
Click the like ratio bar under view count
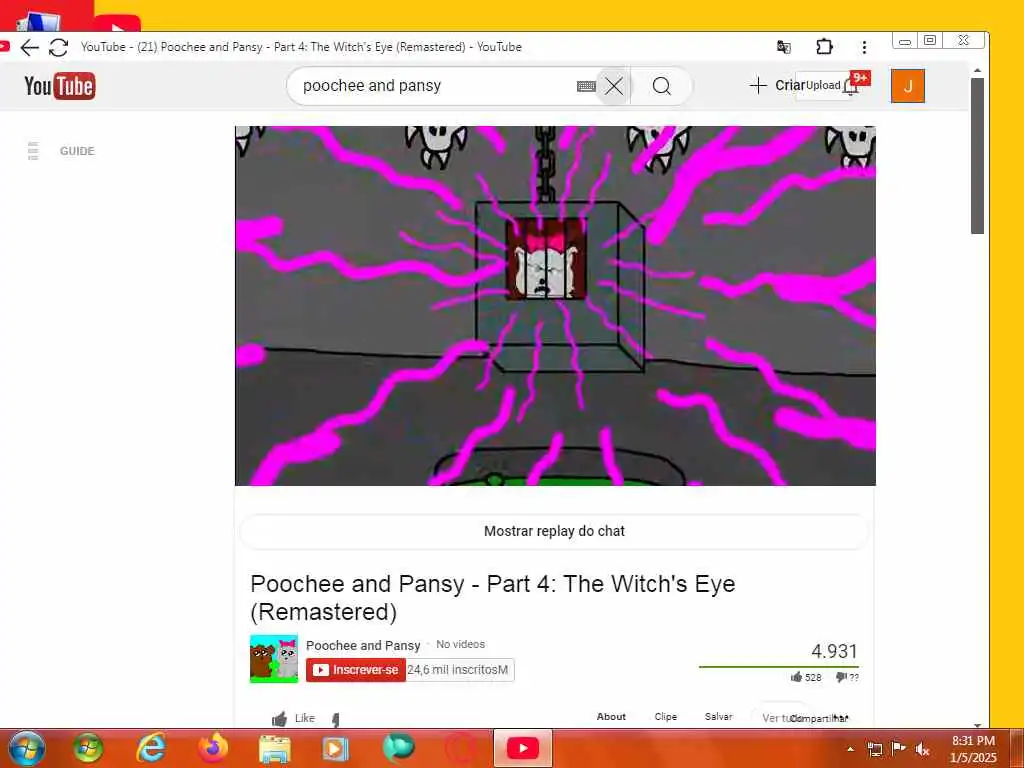(778, 667)
